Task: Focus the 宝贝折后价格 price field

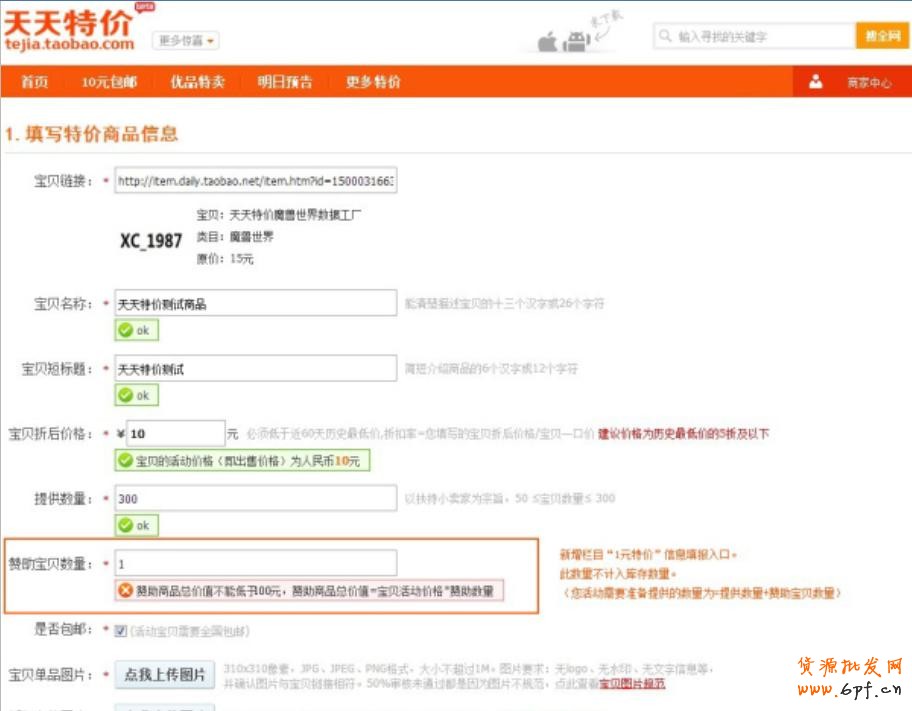Action: point(175,434)
